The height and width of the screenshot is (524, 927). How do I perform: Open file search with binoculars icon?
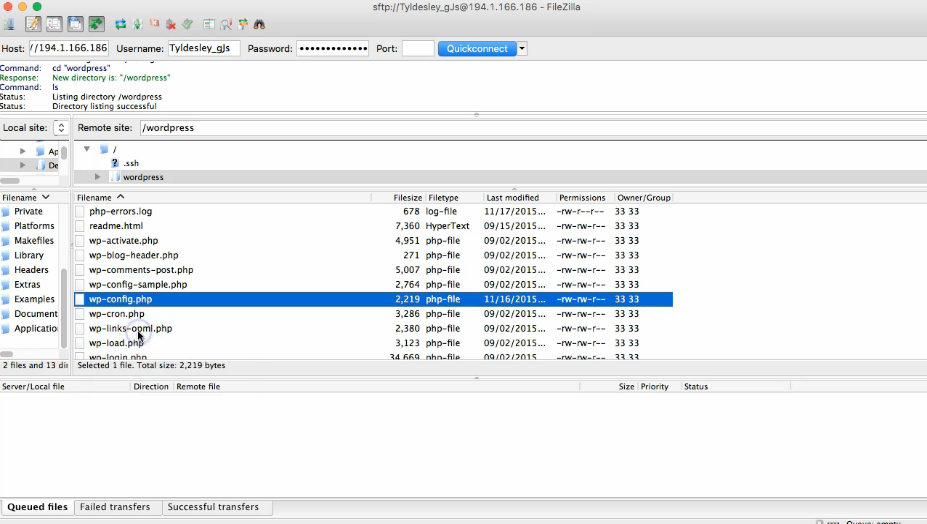(259, 24)
